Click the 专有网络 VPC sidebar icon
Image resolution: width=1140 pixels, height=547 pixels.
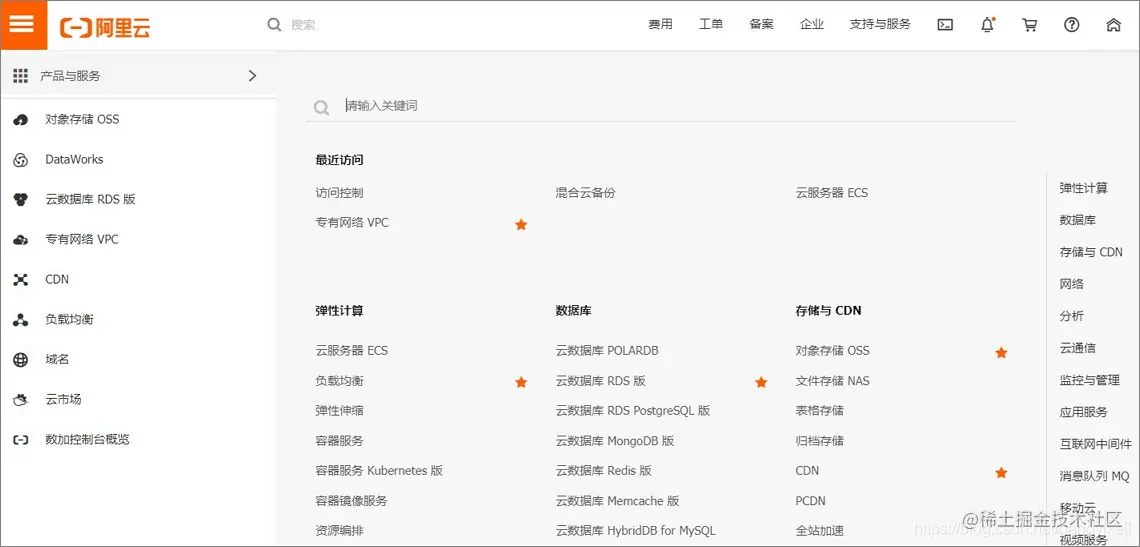pos(21,240)
